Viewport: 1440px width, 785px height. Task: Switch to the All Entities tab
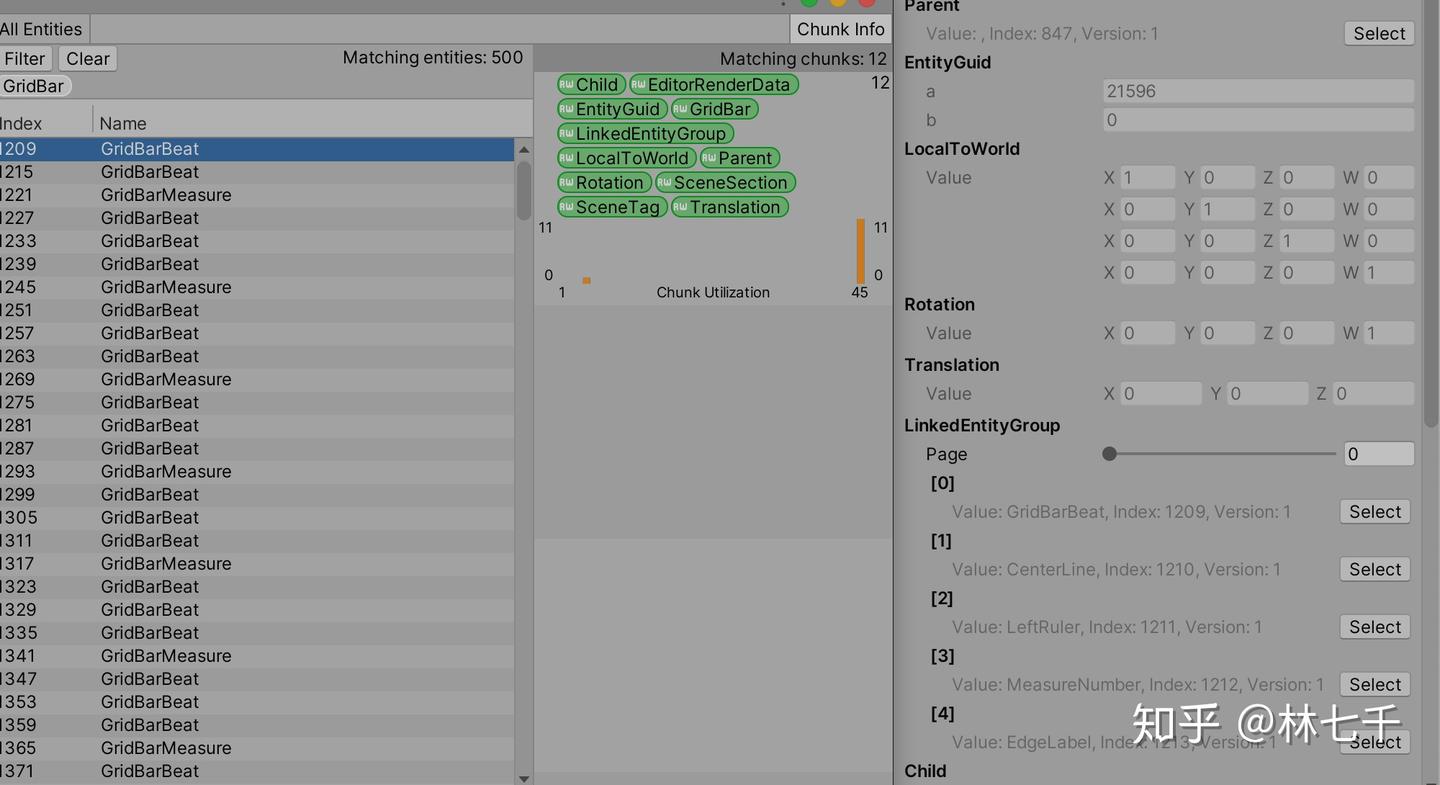point(41,28)
